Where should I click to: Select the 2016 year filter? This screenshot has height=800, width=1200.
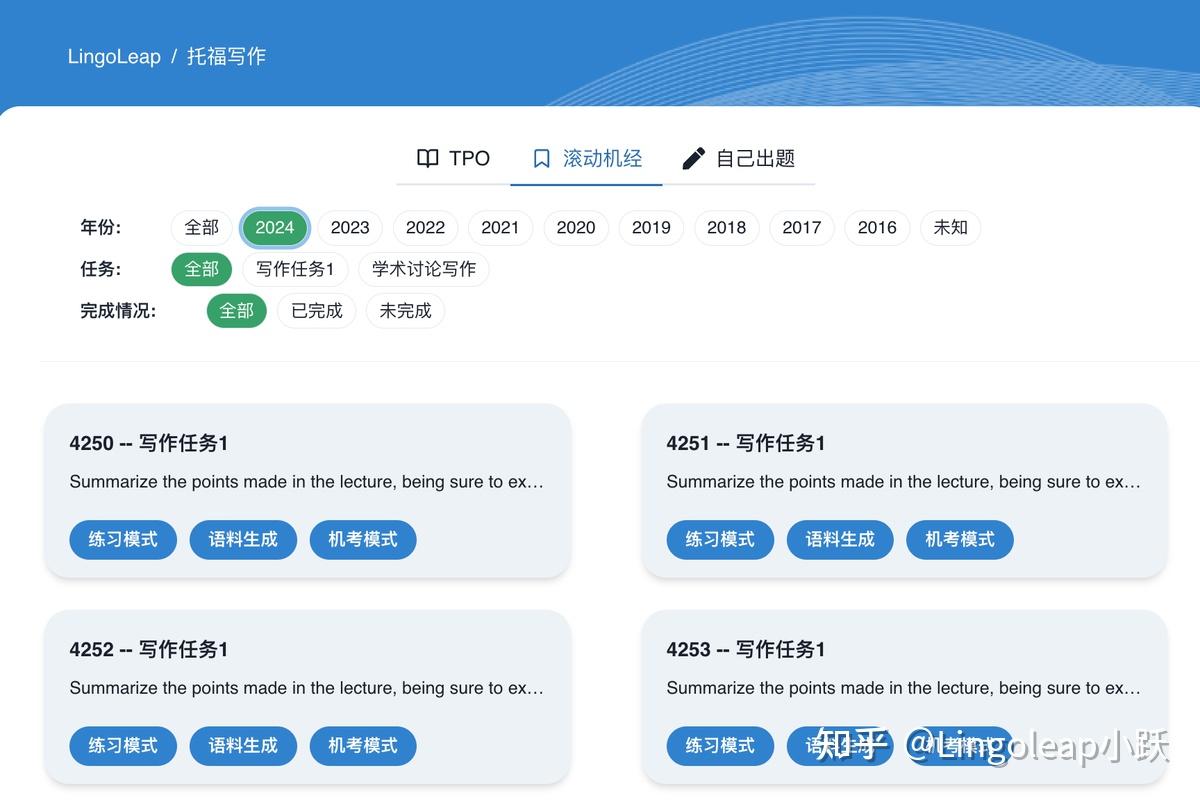pos(876,227)
